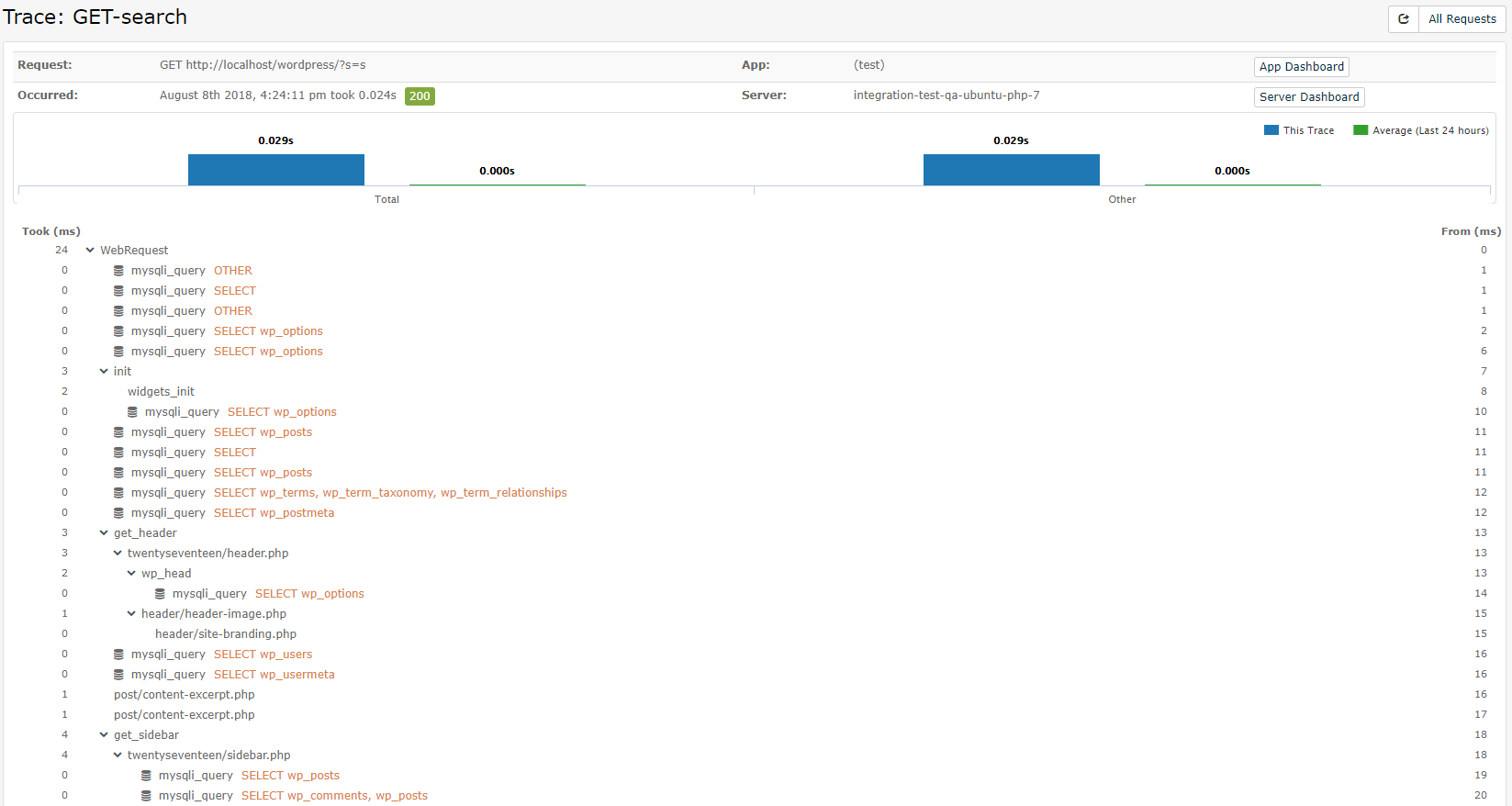
Task: Click the green Average legend swatch
Action: click(1361, 130)
